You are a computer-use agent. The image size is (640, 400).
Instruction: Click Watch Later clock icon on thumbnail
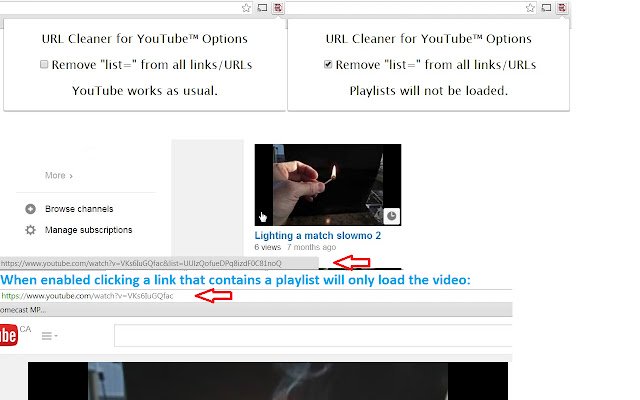coord(391,216)
